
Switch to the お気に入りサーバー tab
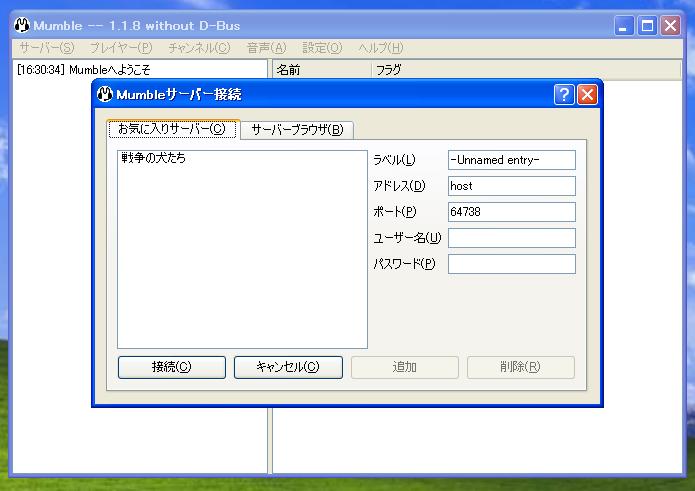171,130
